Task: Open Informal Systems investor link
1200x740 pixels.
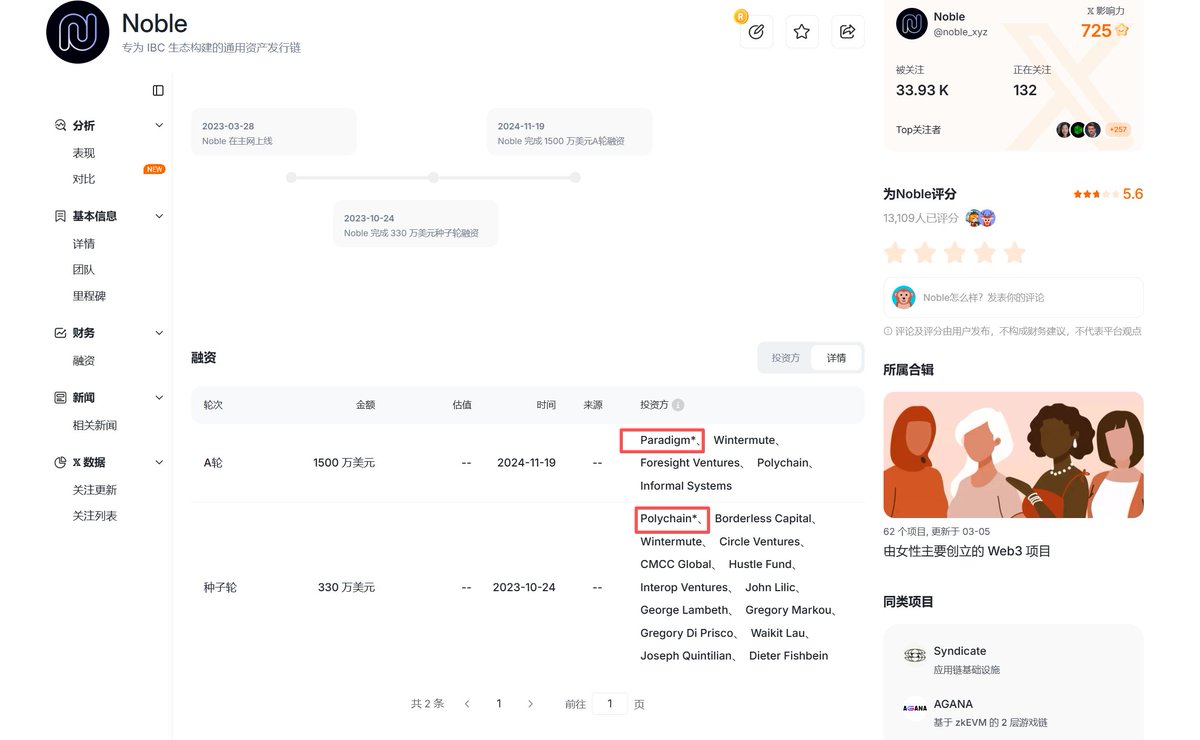Action: tap(686, 486)
